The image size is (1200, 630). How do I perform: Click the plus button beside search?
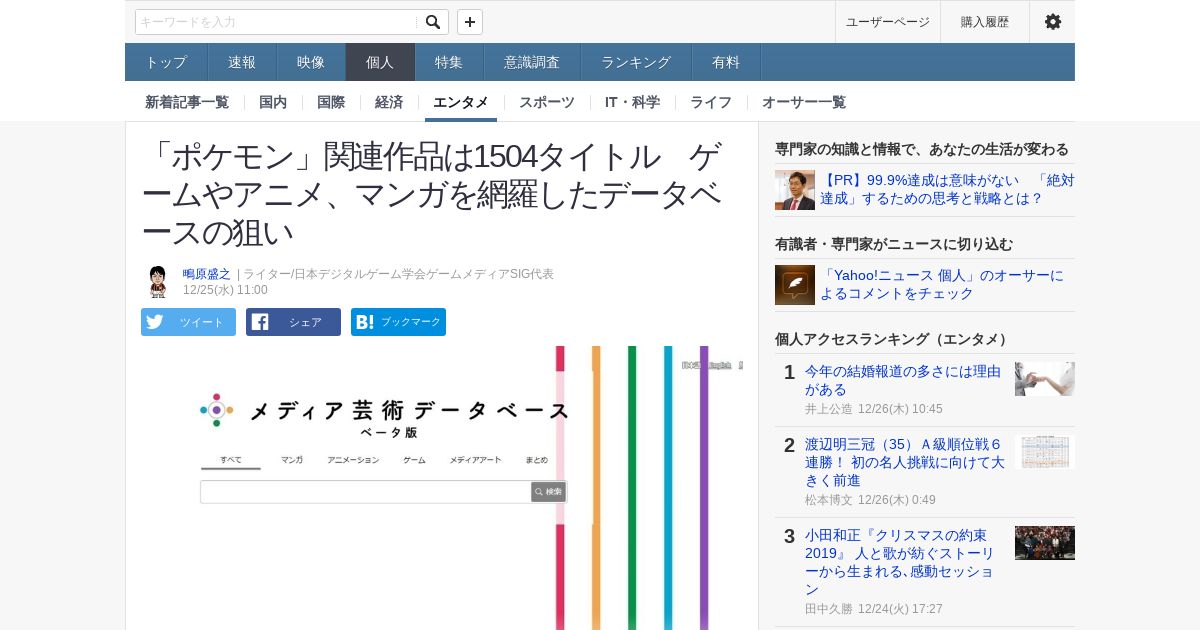coord(470,22)
